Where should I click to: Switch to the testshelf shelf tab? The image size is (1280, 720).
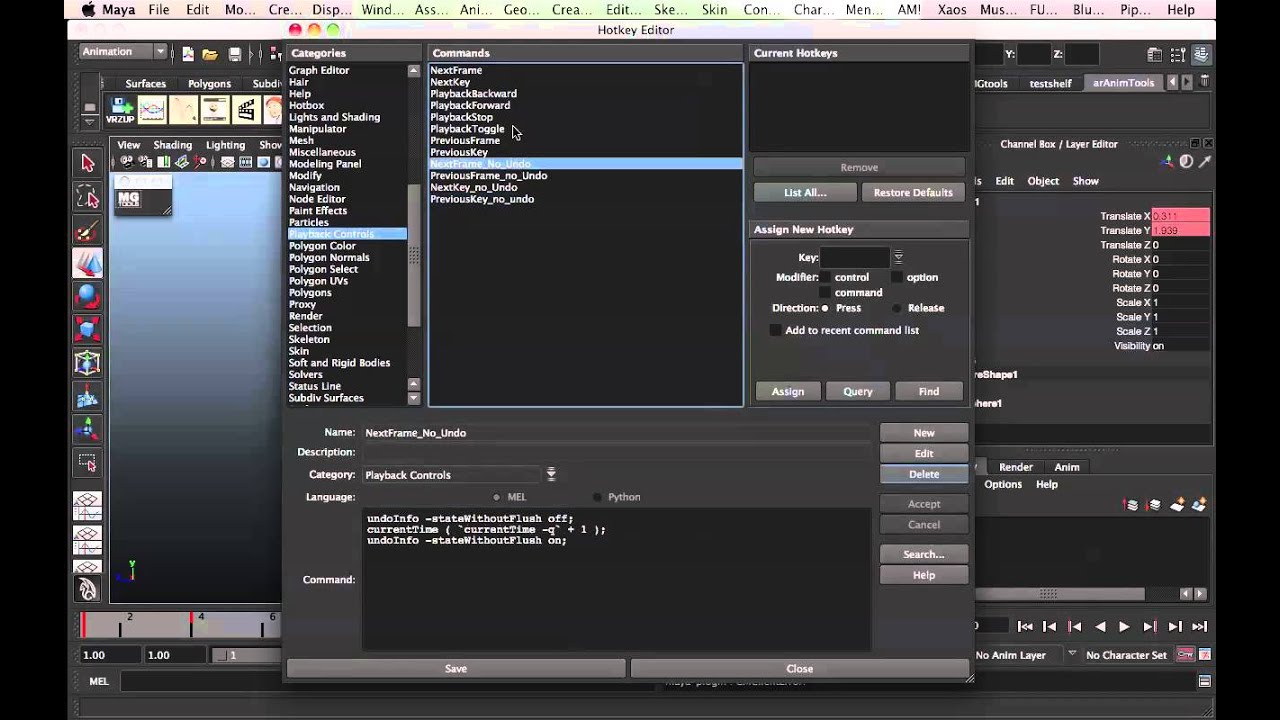click(1051, 84)
